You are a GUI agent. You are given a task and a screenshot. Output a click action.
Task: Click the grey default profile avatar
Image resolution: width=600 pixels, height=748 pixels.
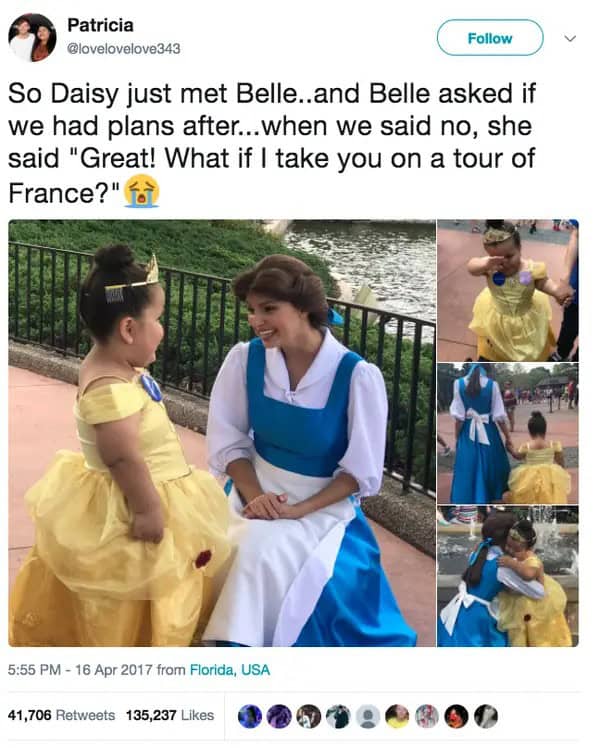point(367,716)
